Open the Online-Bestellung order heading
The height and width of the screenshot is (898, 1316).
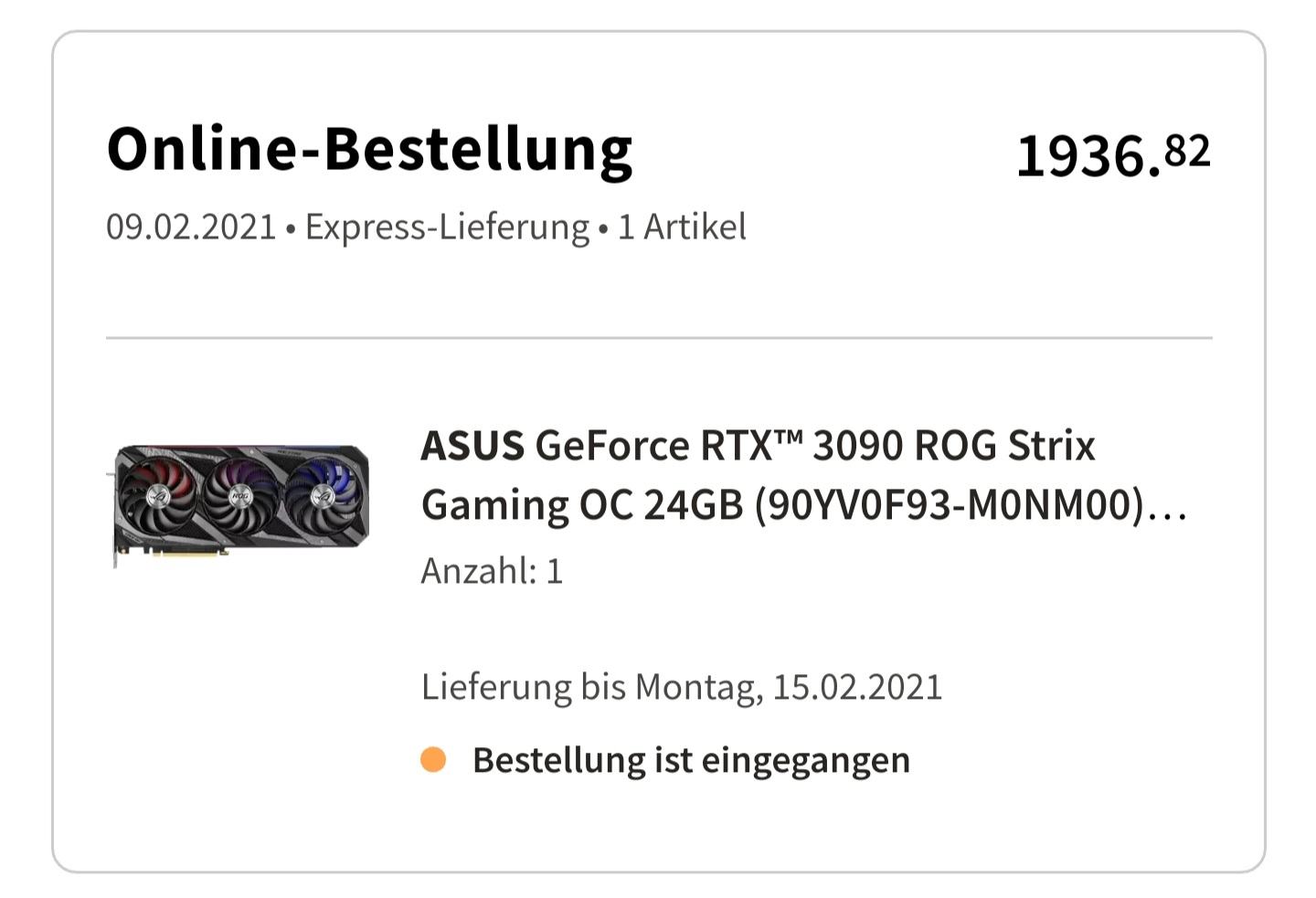pos(369,149)
